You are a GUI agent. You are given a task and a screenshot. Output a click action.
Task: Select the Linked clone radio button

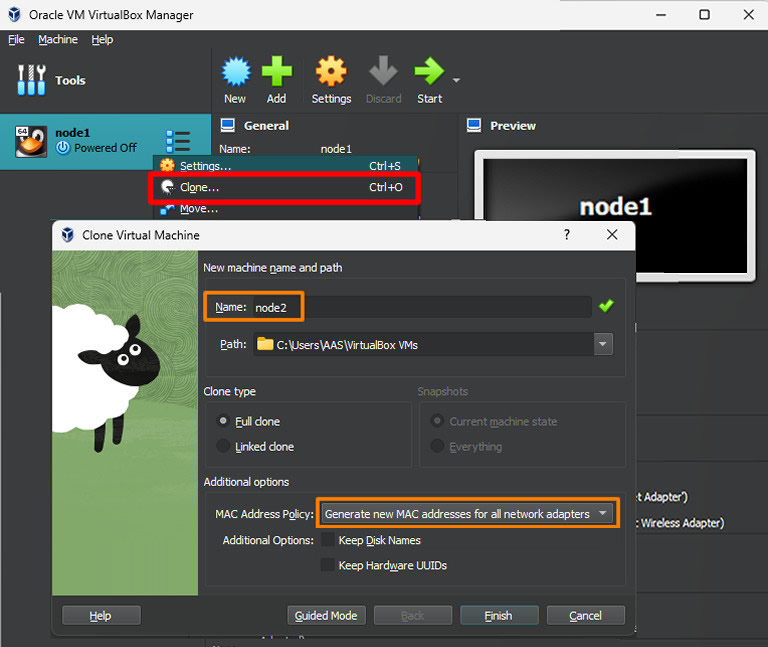point(223,446)
